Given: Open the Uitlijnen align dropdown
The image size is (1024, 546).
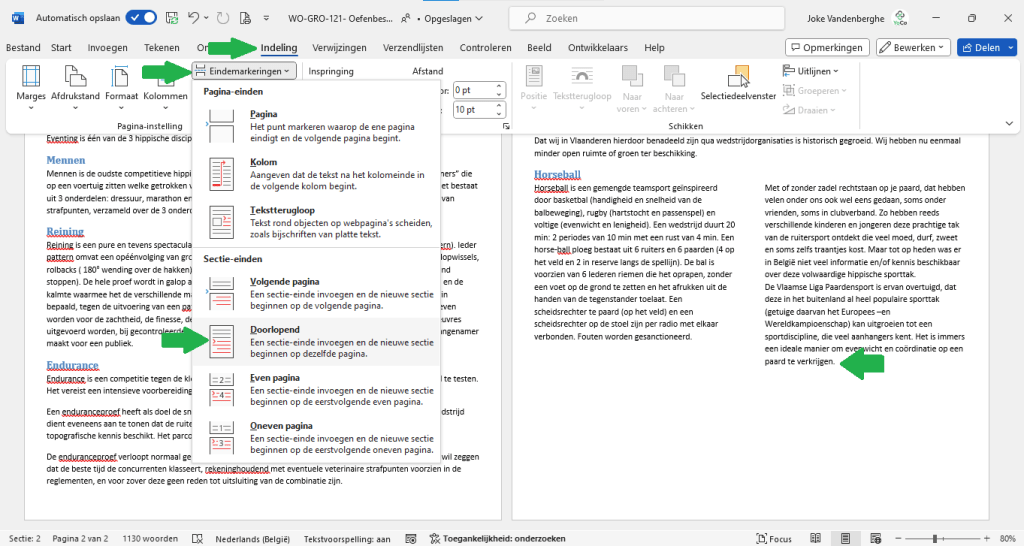Looking at the screenshot, I should coord(811,71).
